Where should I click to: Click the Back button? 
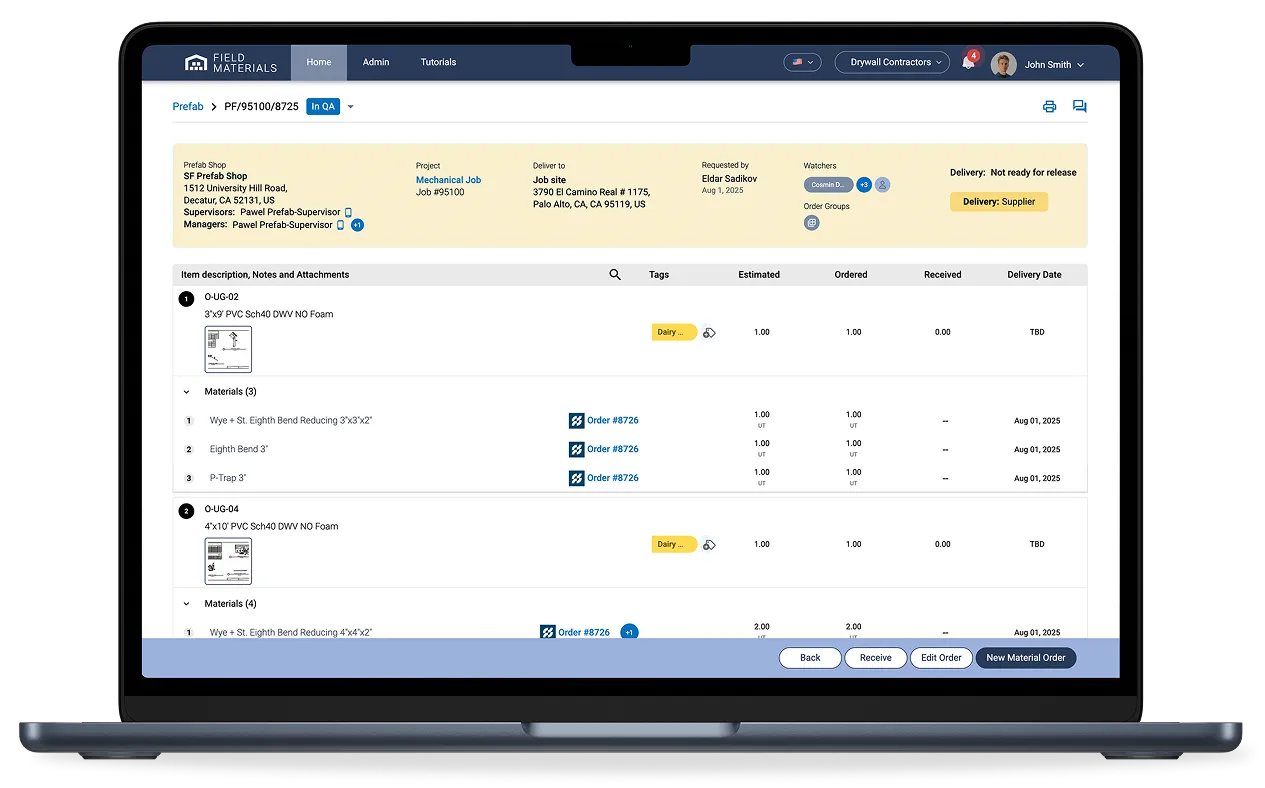(x=810, y=658)
